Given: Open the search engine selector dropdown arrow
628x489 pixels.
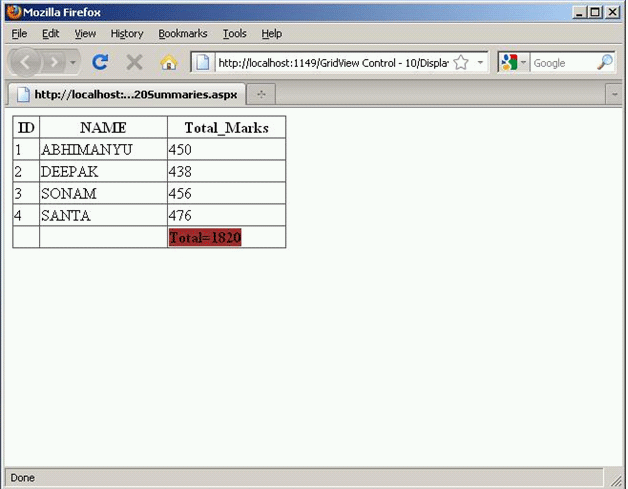Looking at the screenshot, I should [x=523, y=62].
